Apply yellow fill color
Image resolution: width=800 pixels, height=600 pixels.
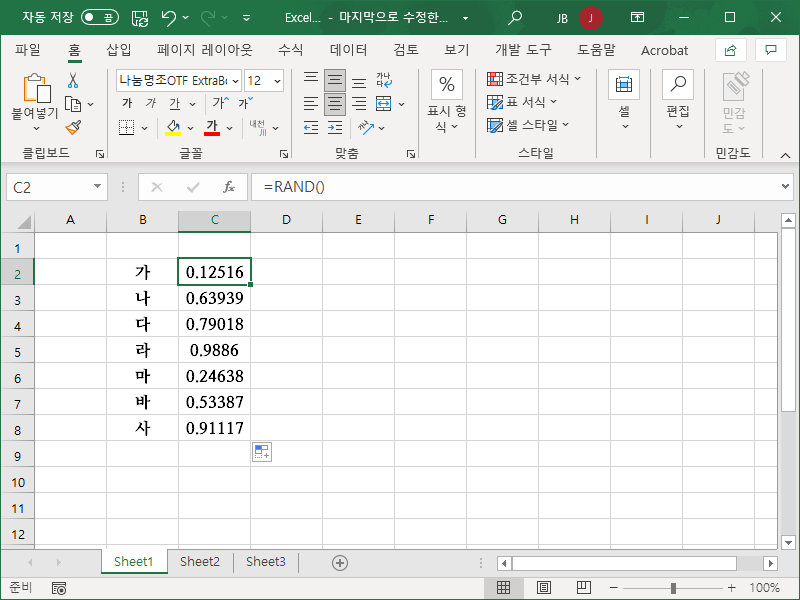173,128
